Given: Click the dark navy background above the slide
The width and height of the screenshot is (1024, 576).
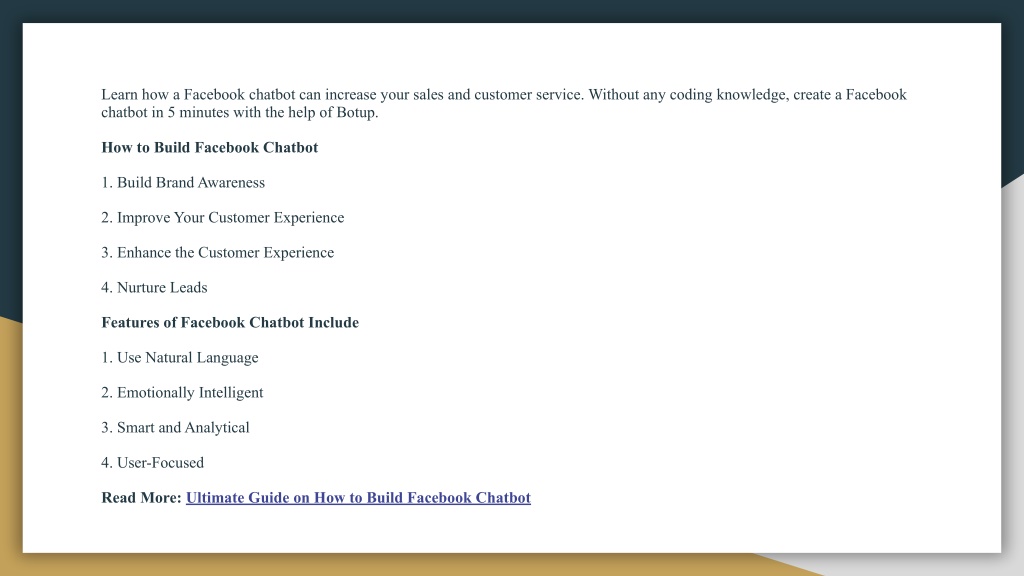Looking at the screenshot, I should click(x=512, y=10).
